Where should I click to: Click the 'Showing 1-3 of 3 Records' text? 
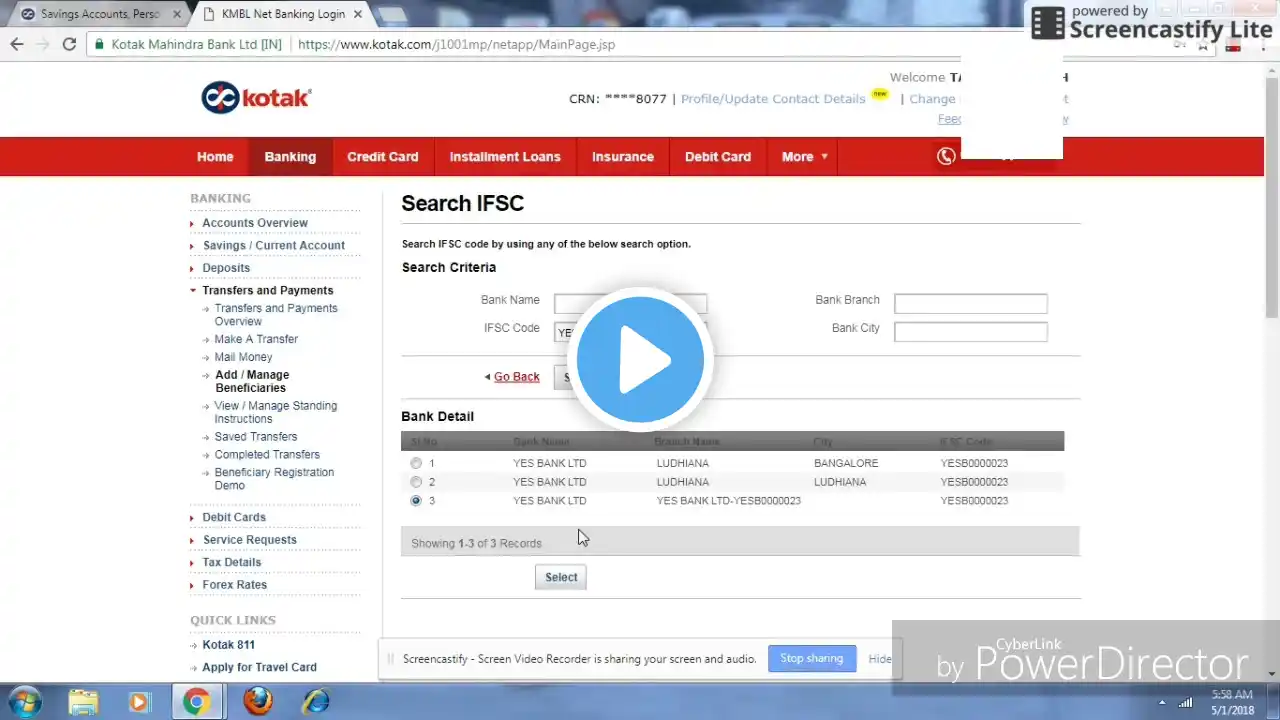[476, 543]
